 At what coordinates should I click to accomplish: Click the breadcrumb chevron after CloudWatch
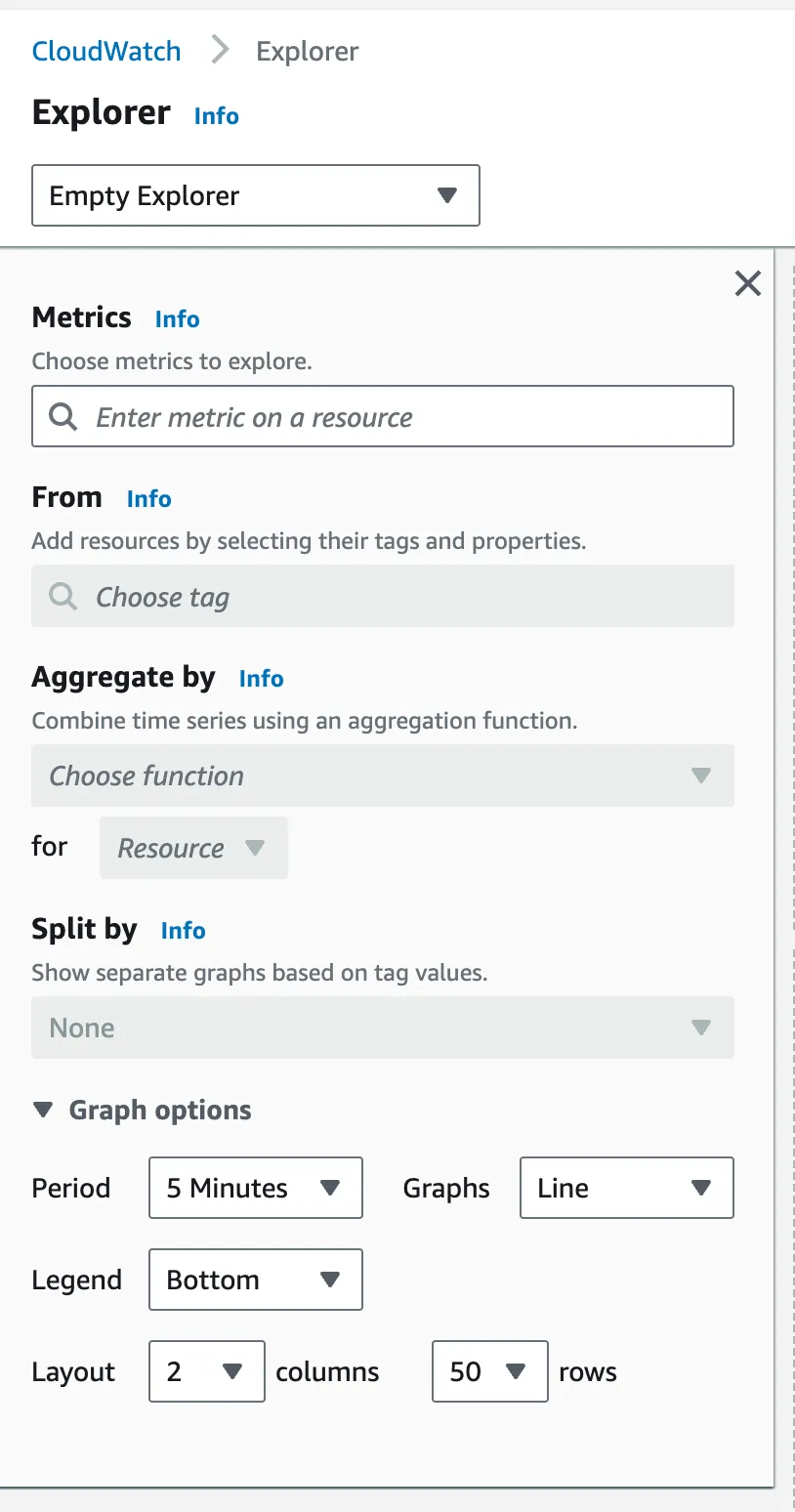click(219, 49)
